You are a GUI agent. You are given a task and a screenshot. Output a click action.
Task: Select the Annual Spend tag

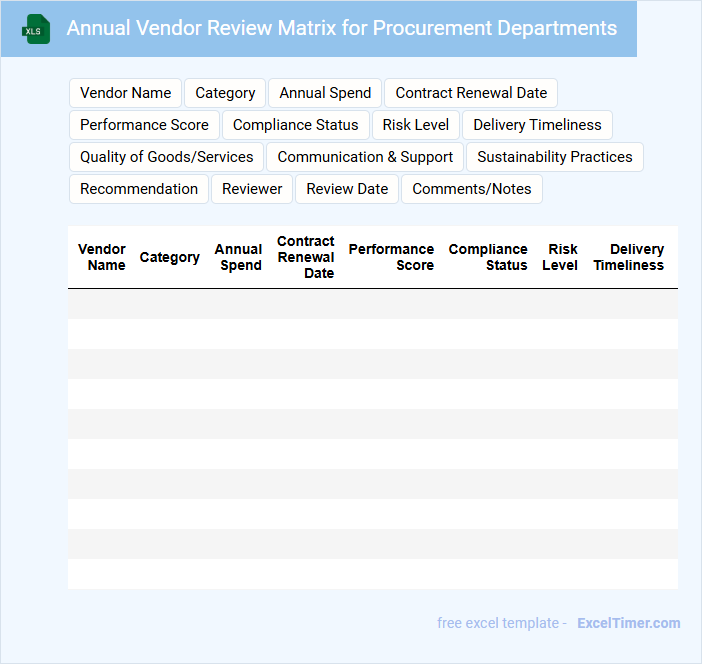[325, 93]
